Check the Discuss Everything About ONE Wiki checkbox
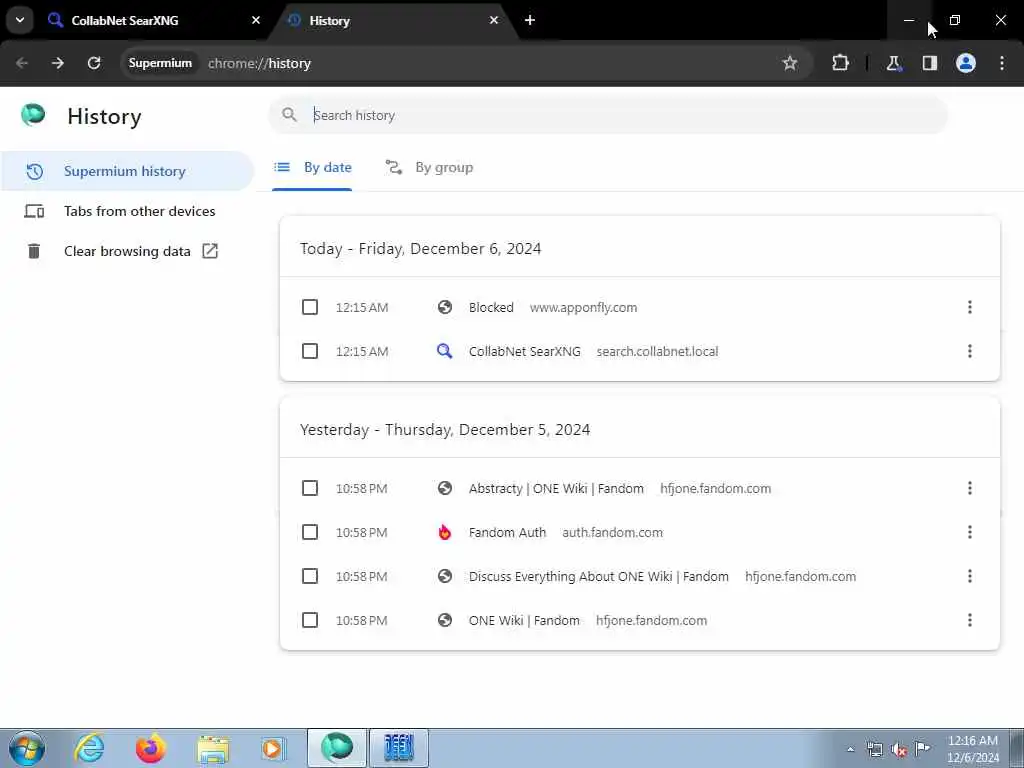This screenshot has height=768, width=1024. point(310,577)
